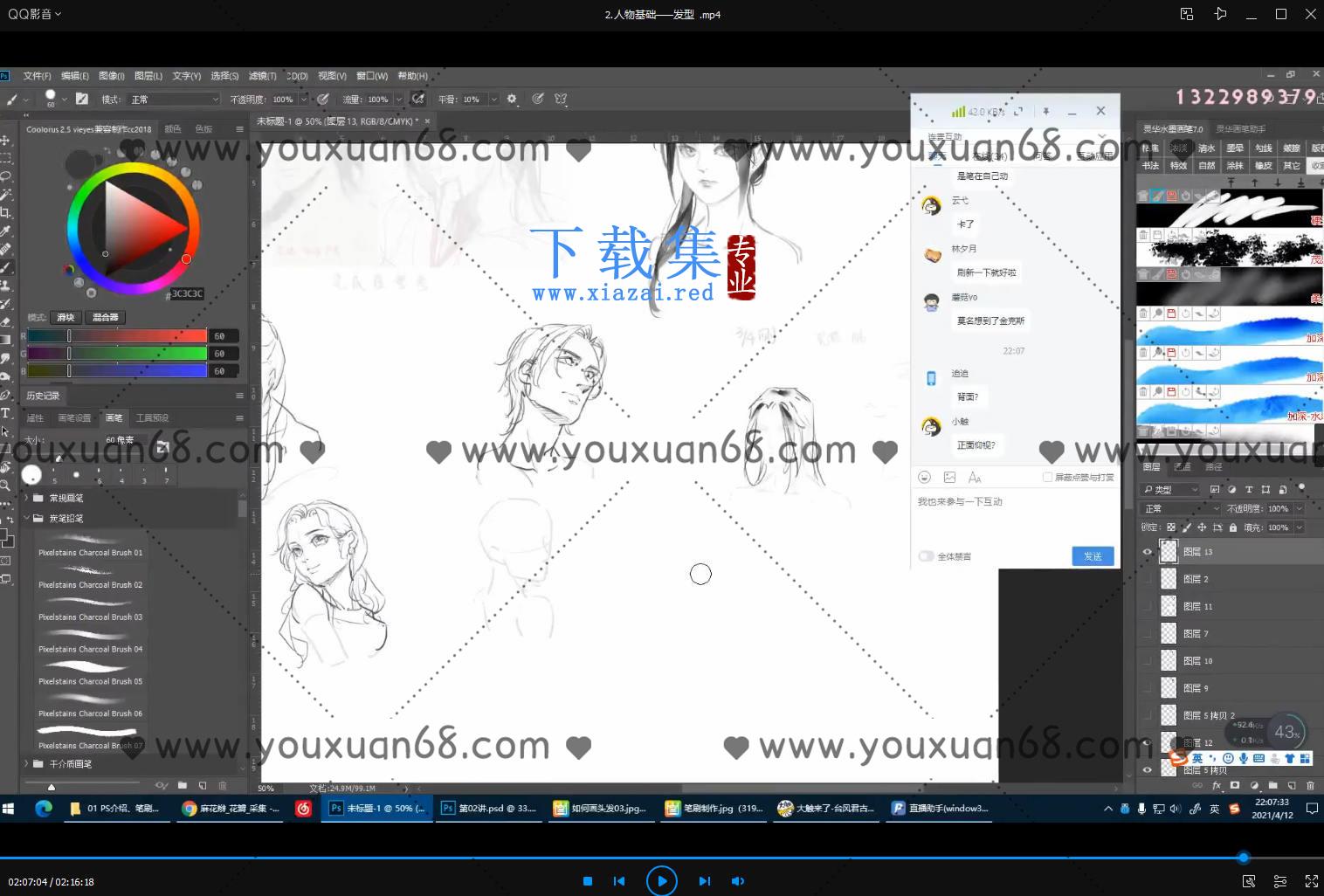Click 特效 brush category button
This screenshot has width=1324, height=896.
[x=1179, y=165]
